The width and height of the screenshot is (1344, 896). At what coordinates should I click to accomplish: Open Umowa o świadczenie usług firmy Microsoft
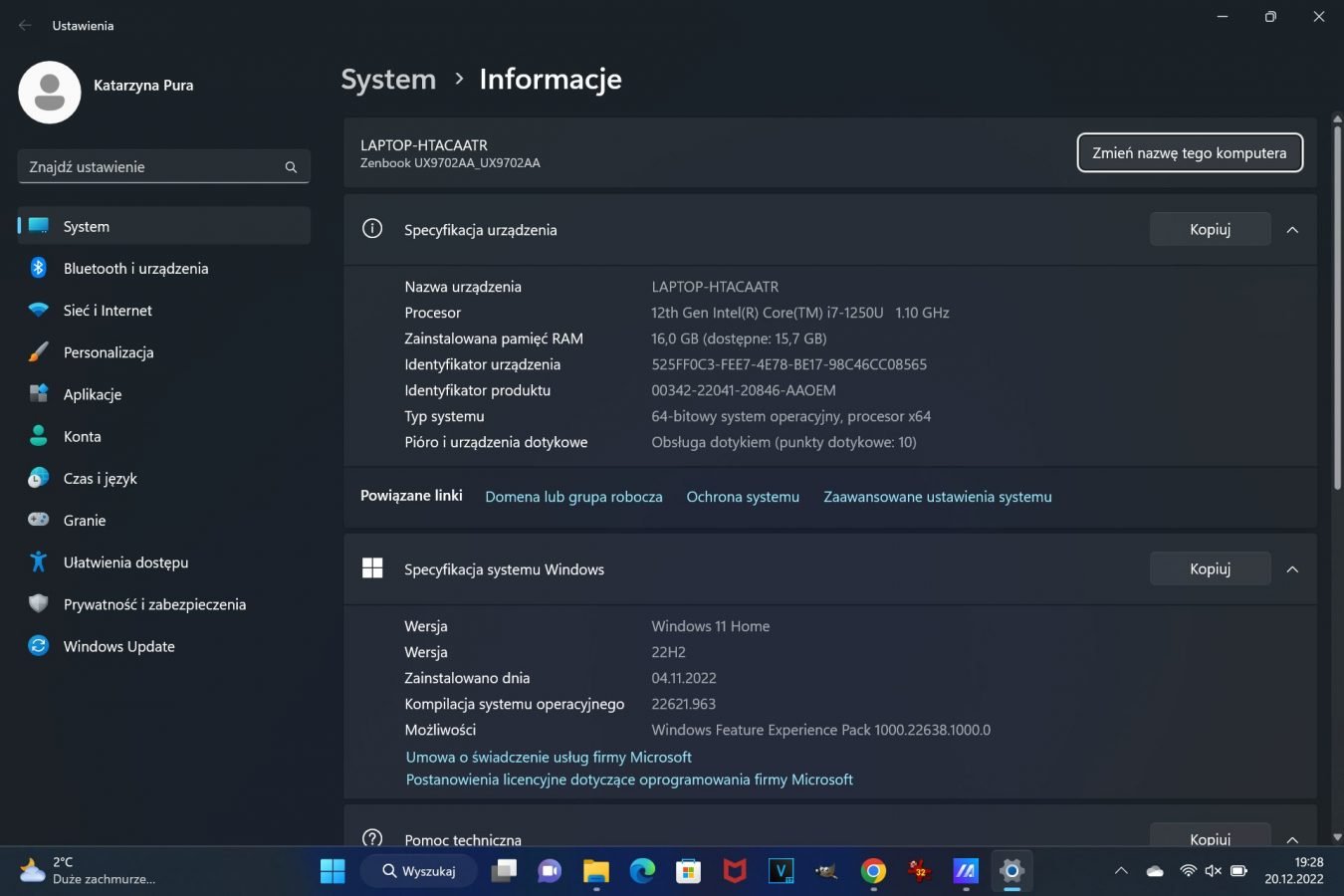pos(549,757)
